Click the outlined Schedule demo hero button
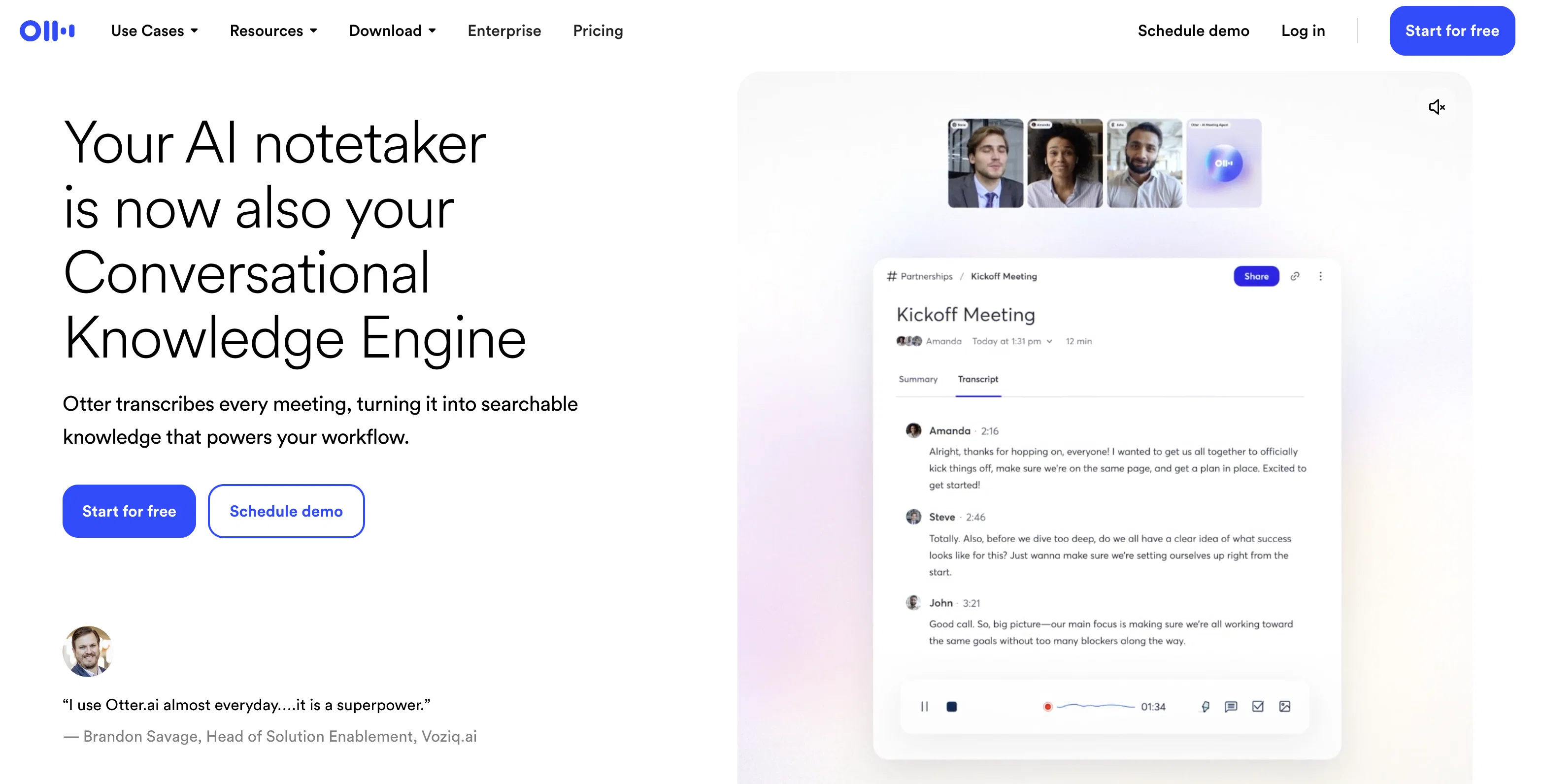The width and height of the screenshot is (1542, 784). [286, 511]
